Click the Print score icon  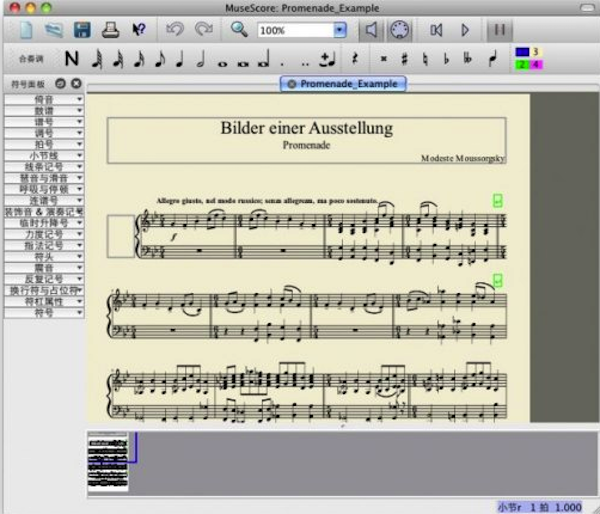(110, 30)
